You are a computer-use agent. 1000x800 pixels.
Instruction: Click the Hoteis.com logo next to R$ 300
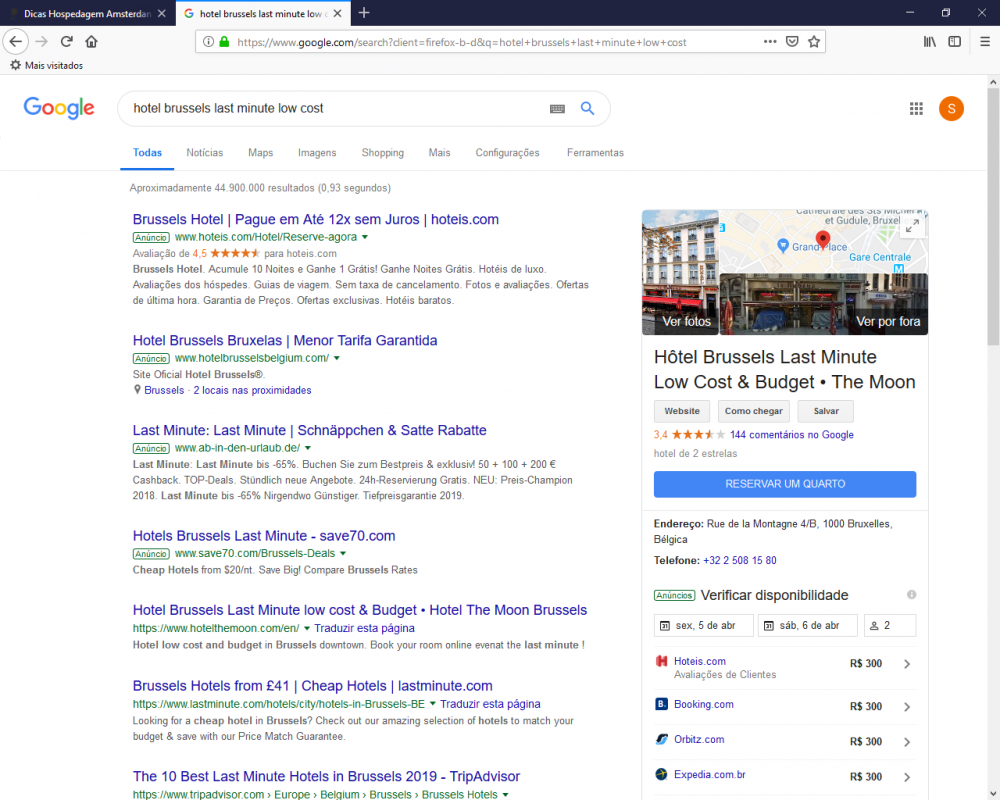(660, 663)
